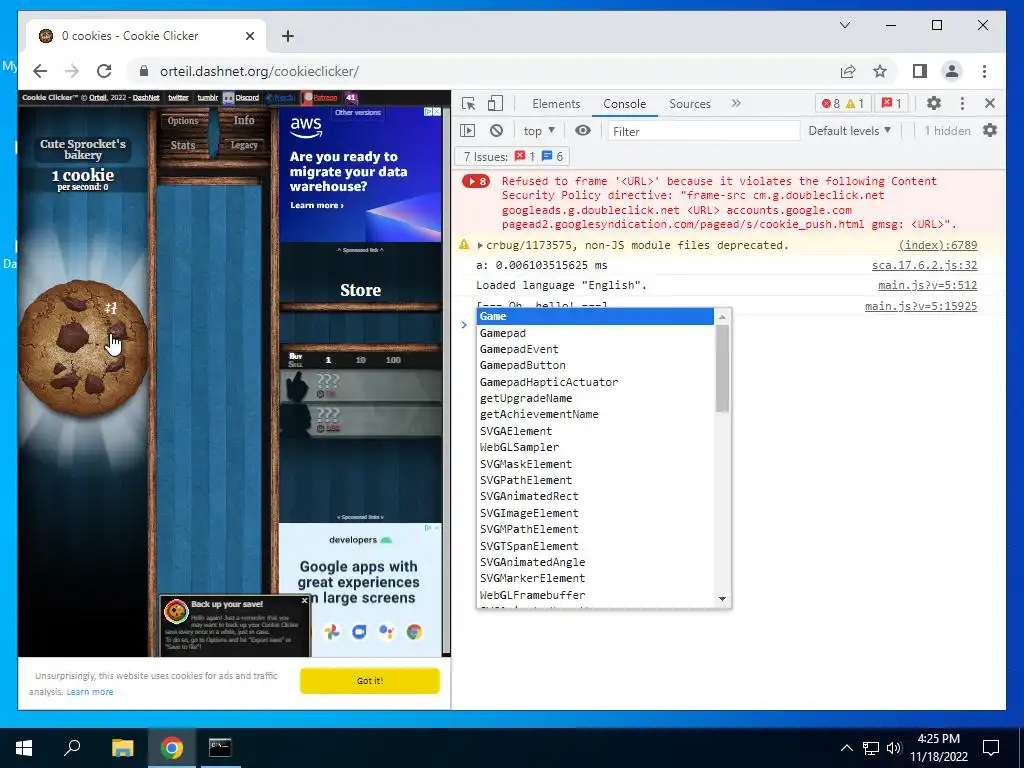Share this page icon in address bar
This screenshot has width=1024, height=768.
[x=848, y=71]
